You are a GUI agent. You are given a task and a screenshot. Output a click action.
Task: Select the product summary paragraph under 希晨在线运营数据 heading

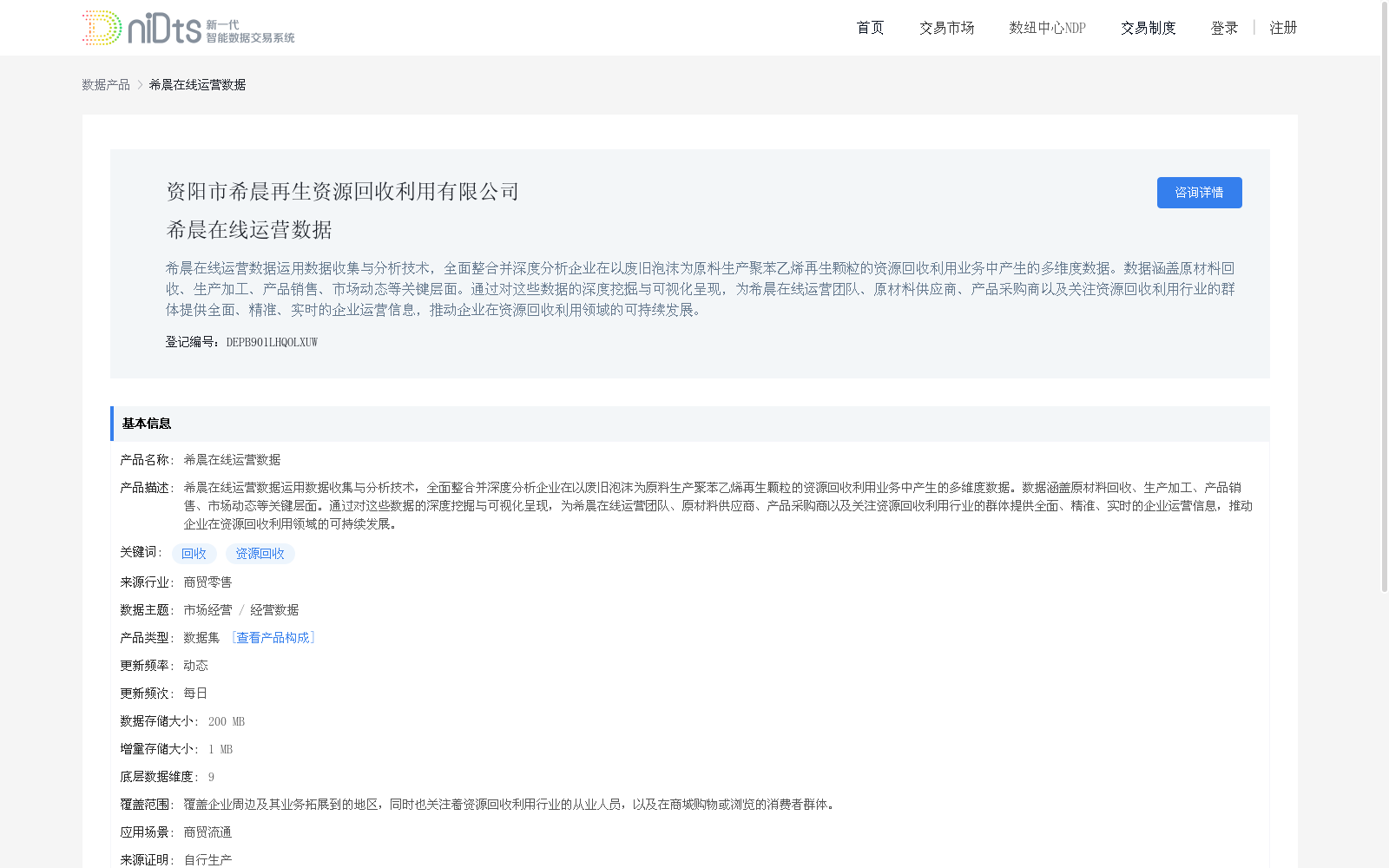[x=701, y=289]
